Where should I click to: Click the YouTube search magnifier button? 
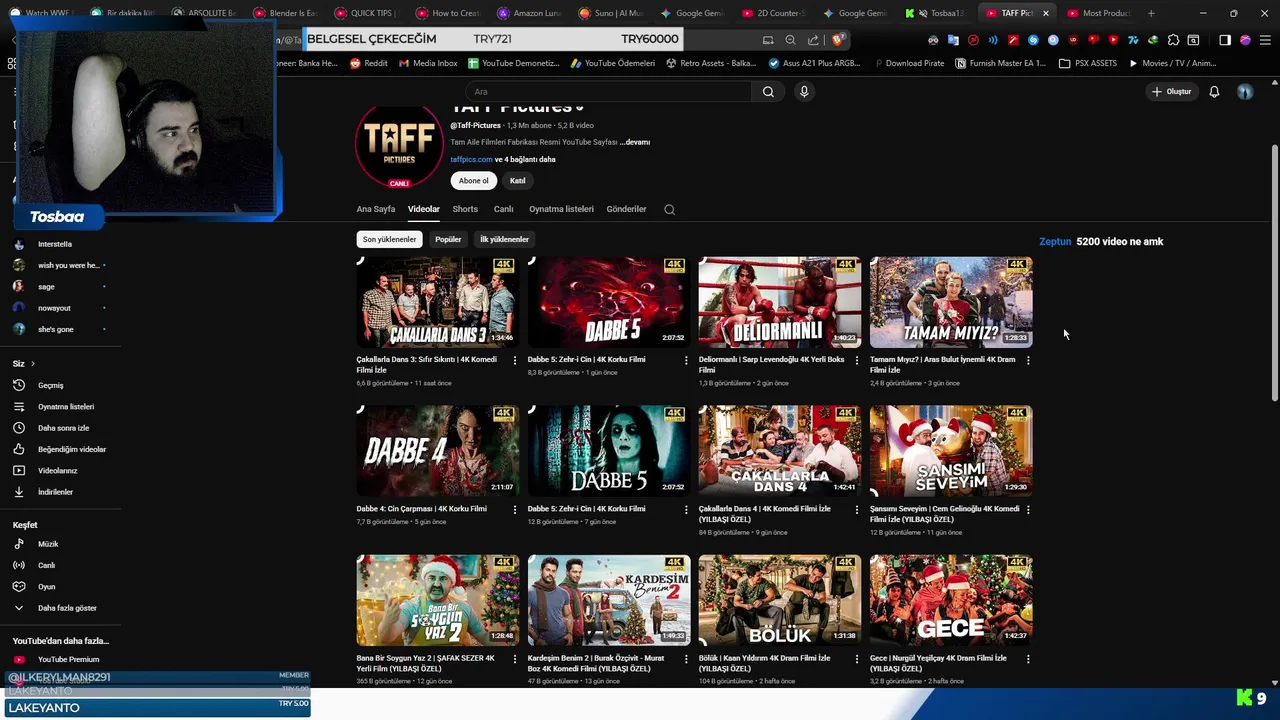(768, 91)
